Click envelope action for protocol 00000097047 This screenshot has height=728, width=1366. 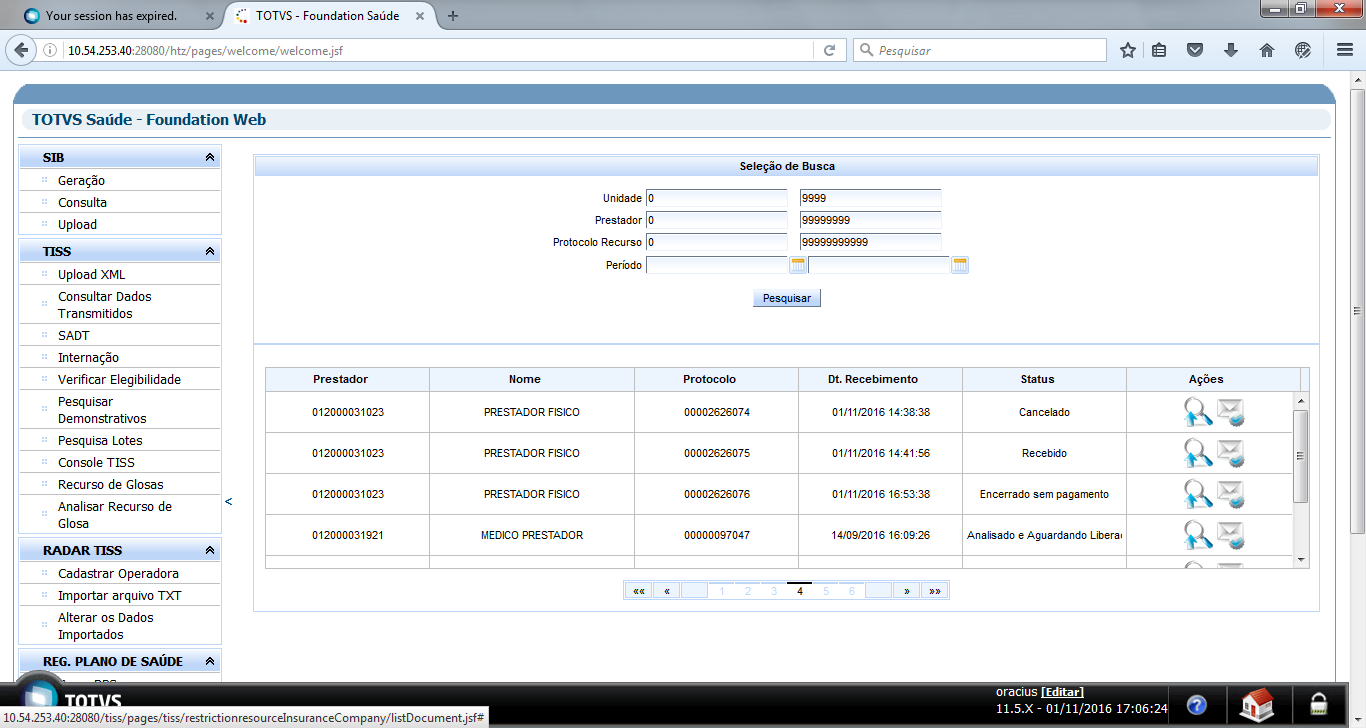(1230, 535)
